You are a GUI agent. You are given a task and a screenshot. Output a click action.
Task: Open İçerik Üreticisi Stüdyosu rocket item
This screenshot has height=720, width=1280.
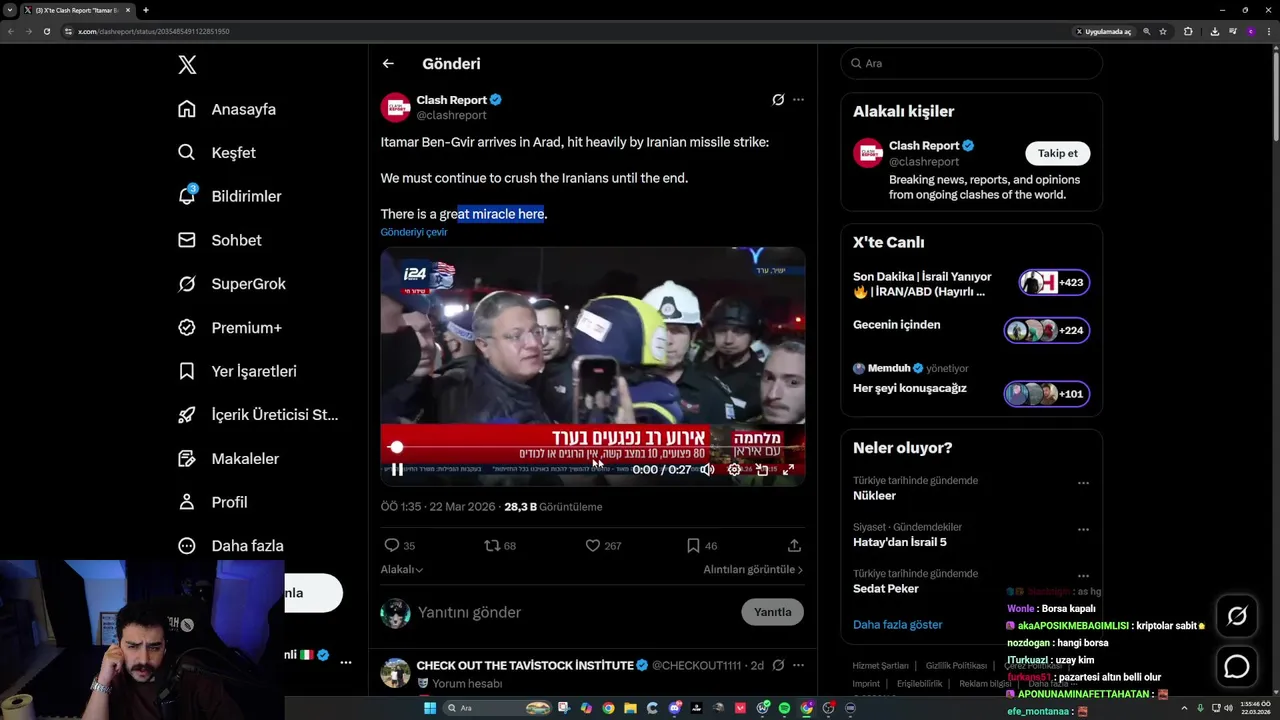pyautogui.click(x=258, y=415)
